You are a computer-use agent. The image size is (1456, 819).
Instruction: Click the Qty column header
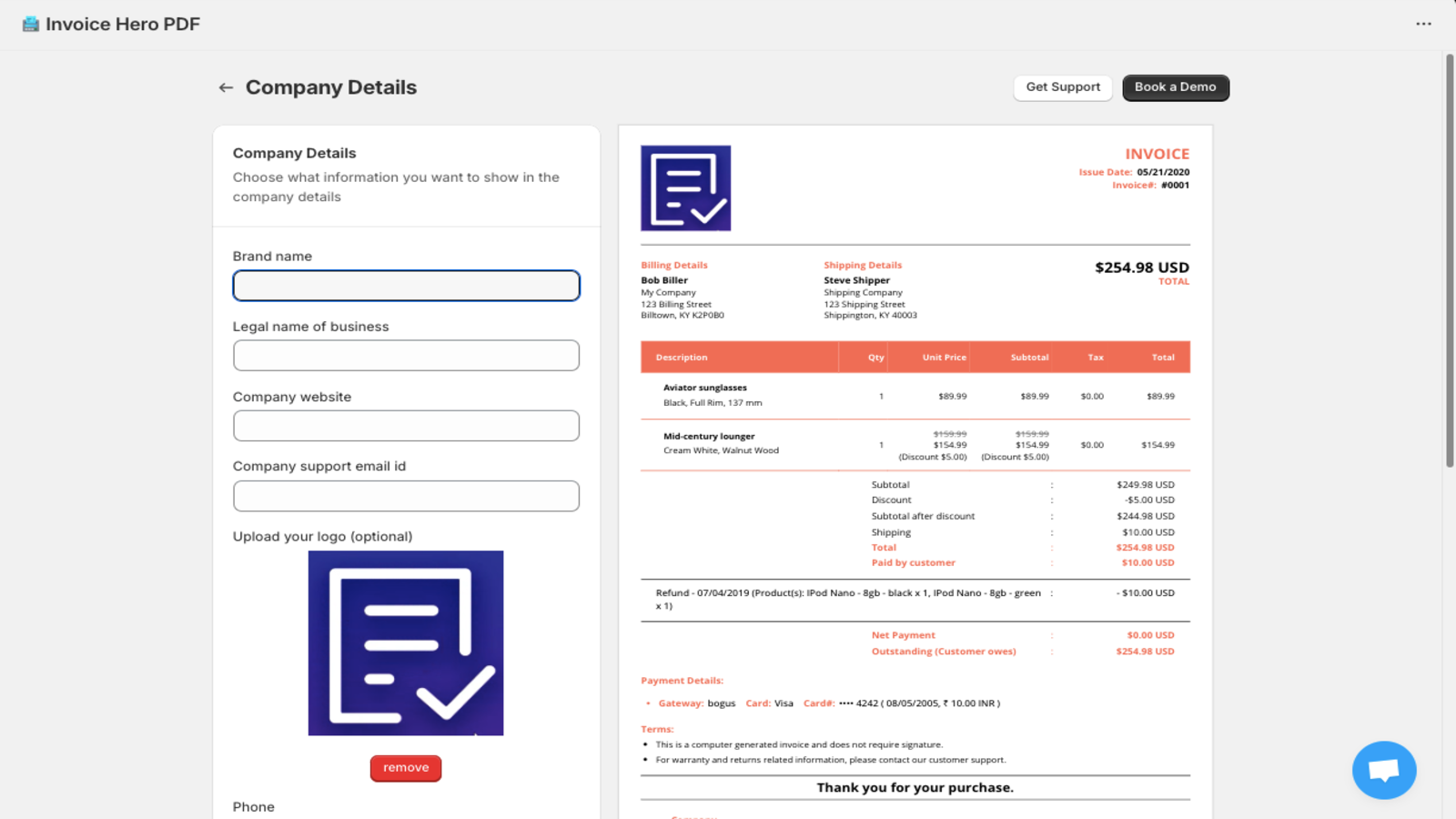pyautogui.click(x=875, y=358)
